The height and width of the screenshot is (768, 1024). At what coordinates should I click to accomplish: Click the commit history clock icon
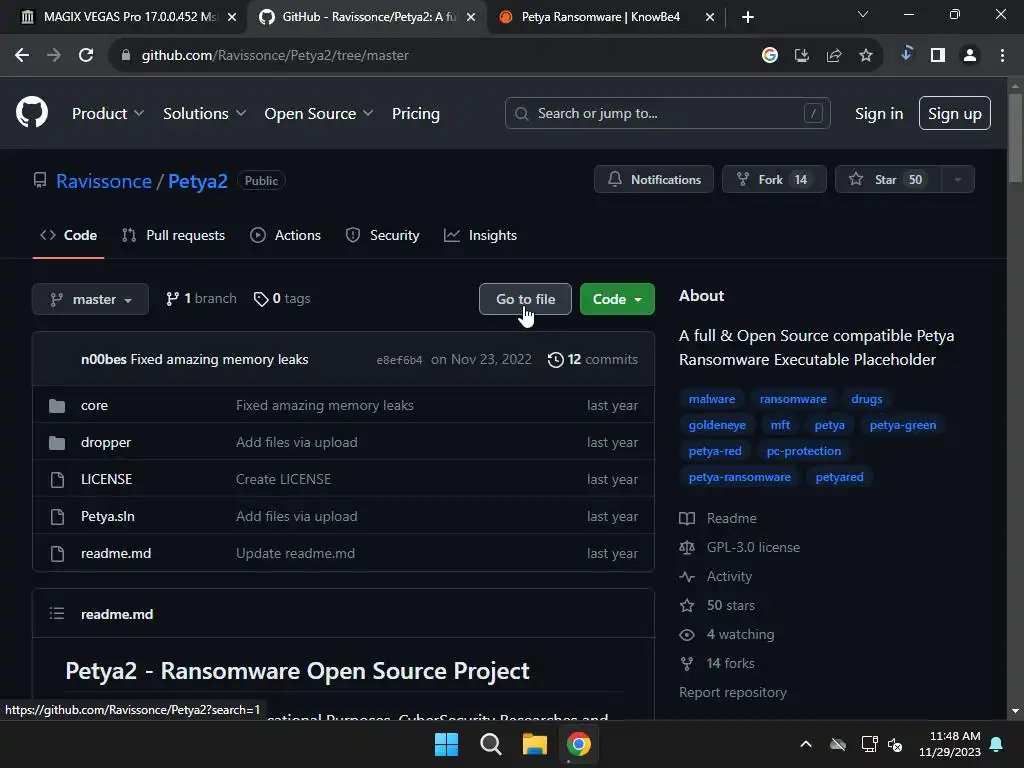pyautogui.click(x=556, y=360)
